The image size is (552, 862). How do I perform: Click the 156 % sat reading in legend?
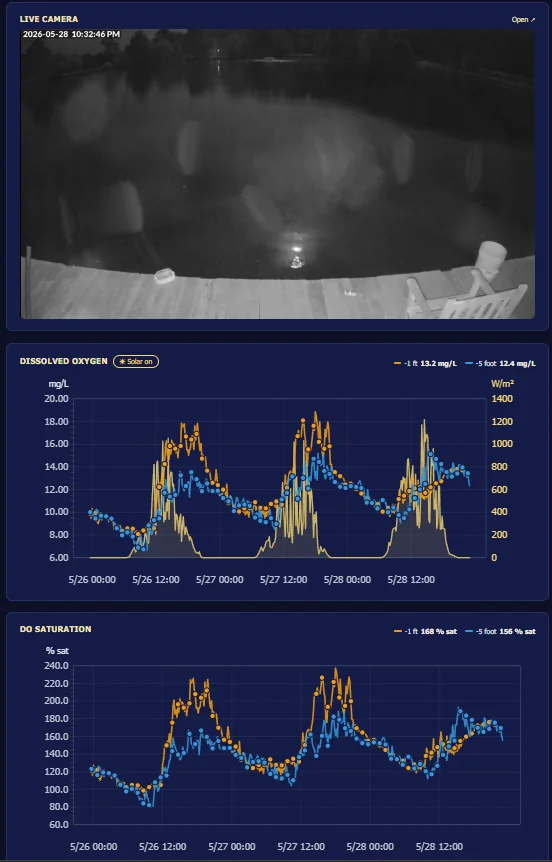point(518,631)
